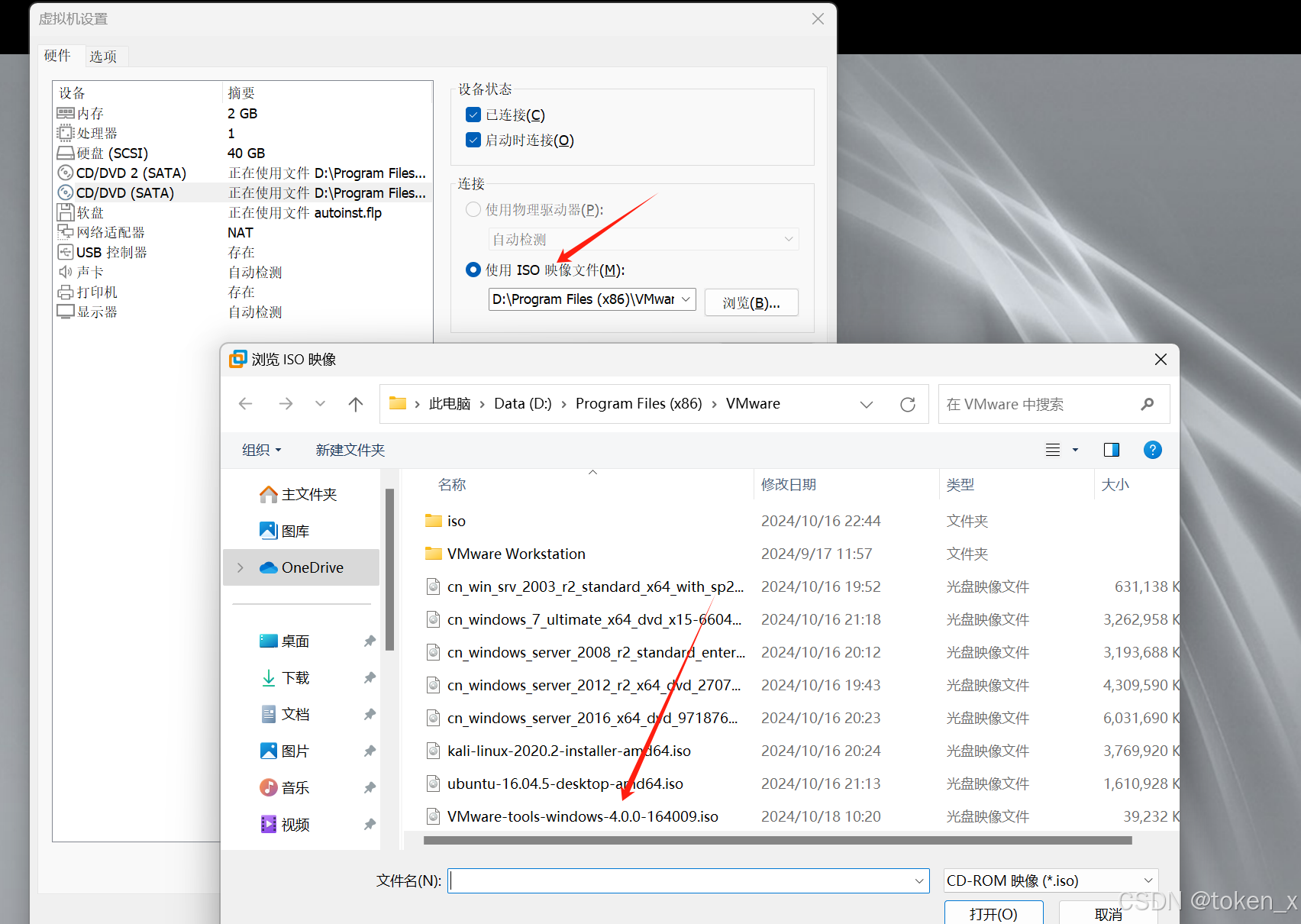Viewport: 1301px width, 924px height.
Task: Switch to 硬件 tab in VM settings
Action: tap(57, 56)
